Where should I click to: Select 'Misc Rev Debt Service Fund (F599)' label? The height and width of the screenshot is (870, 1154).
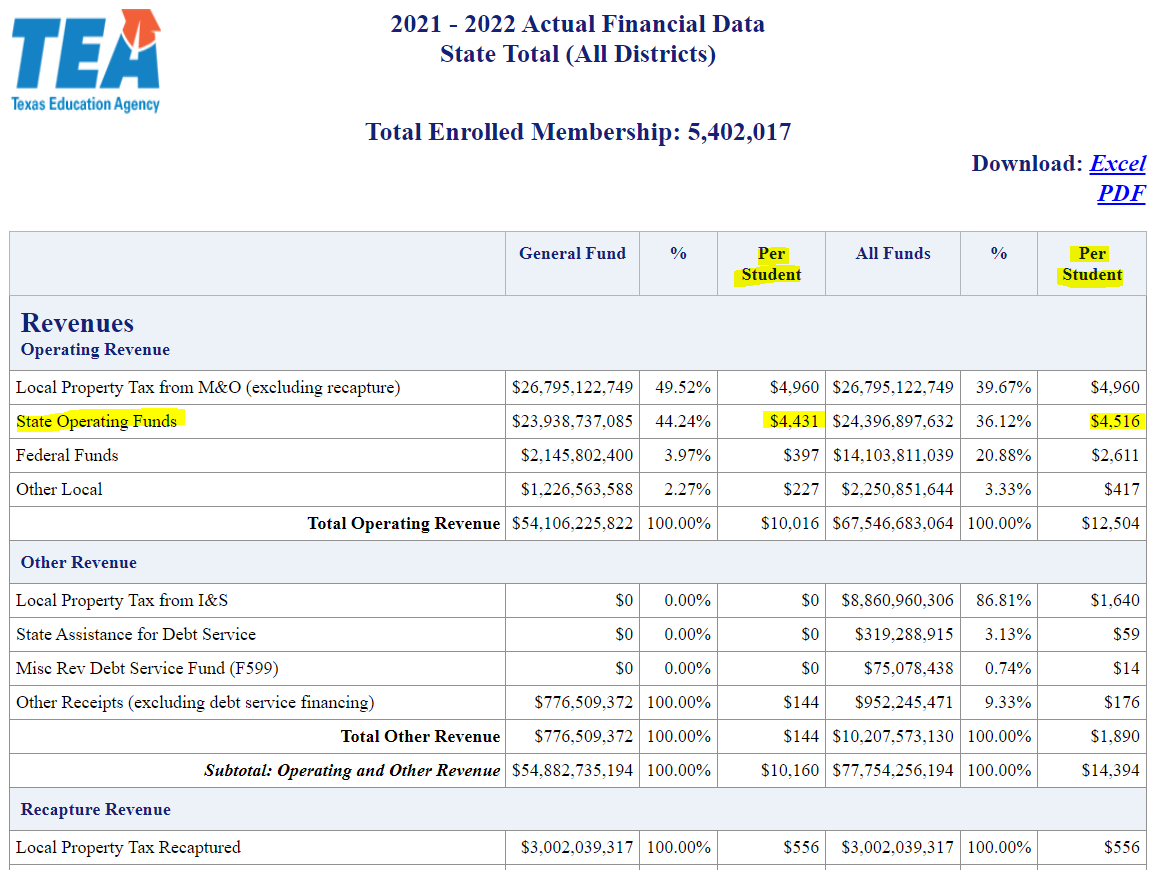coord(147,668)
